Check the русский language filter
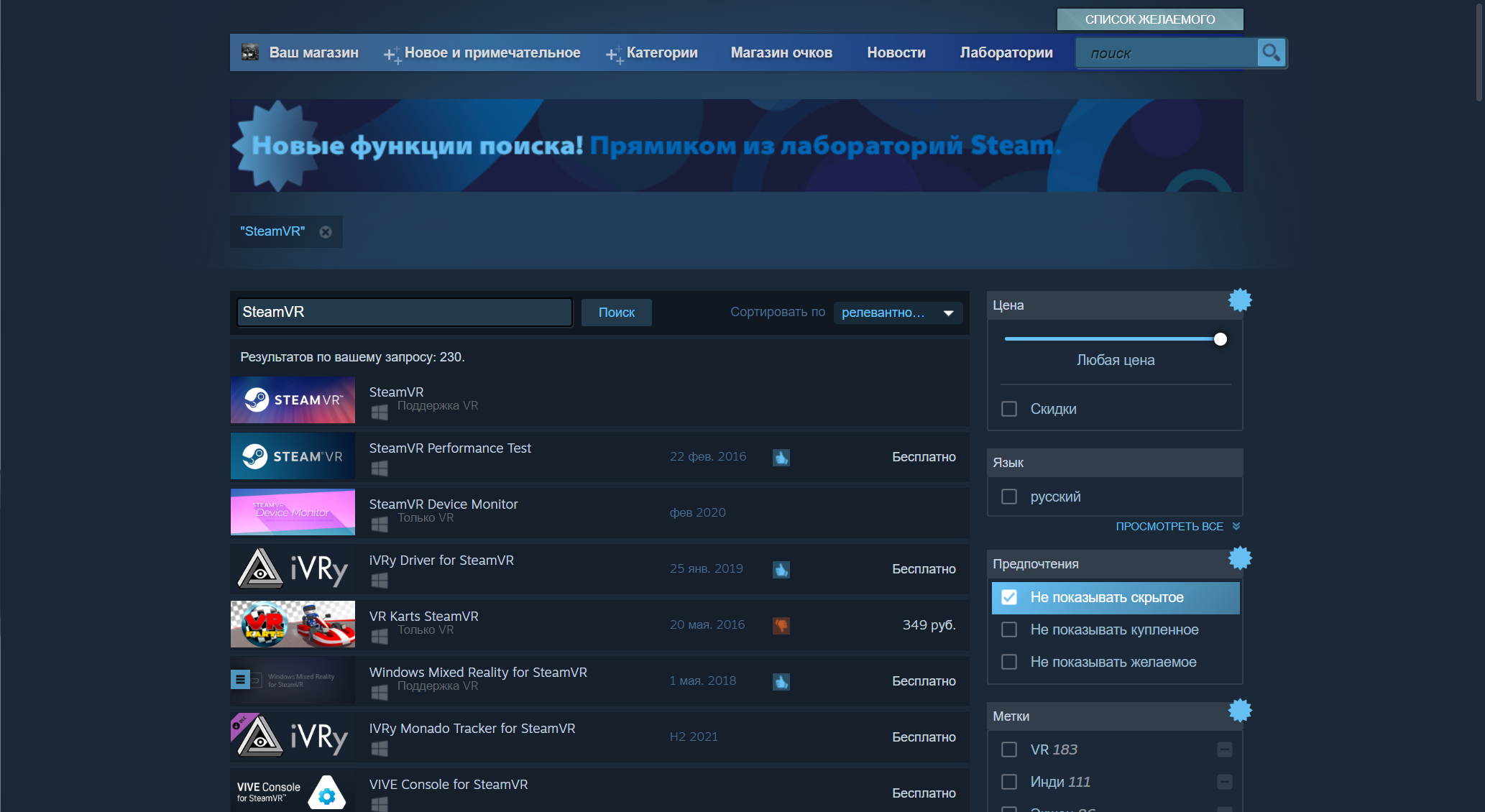Image resolution: width=1485 pixels, height=812 pixels. 1009,497
